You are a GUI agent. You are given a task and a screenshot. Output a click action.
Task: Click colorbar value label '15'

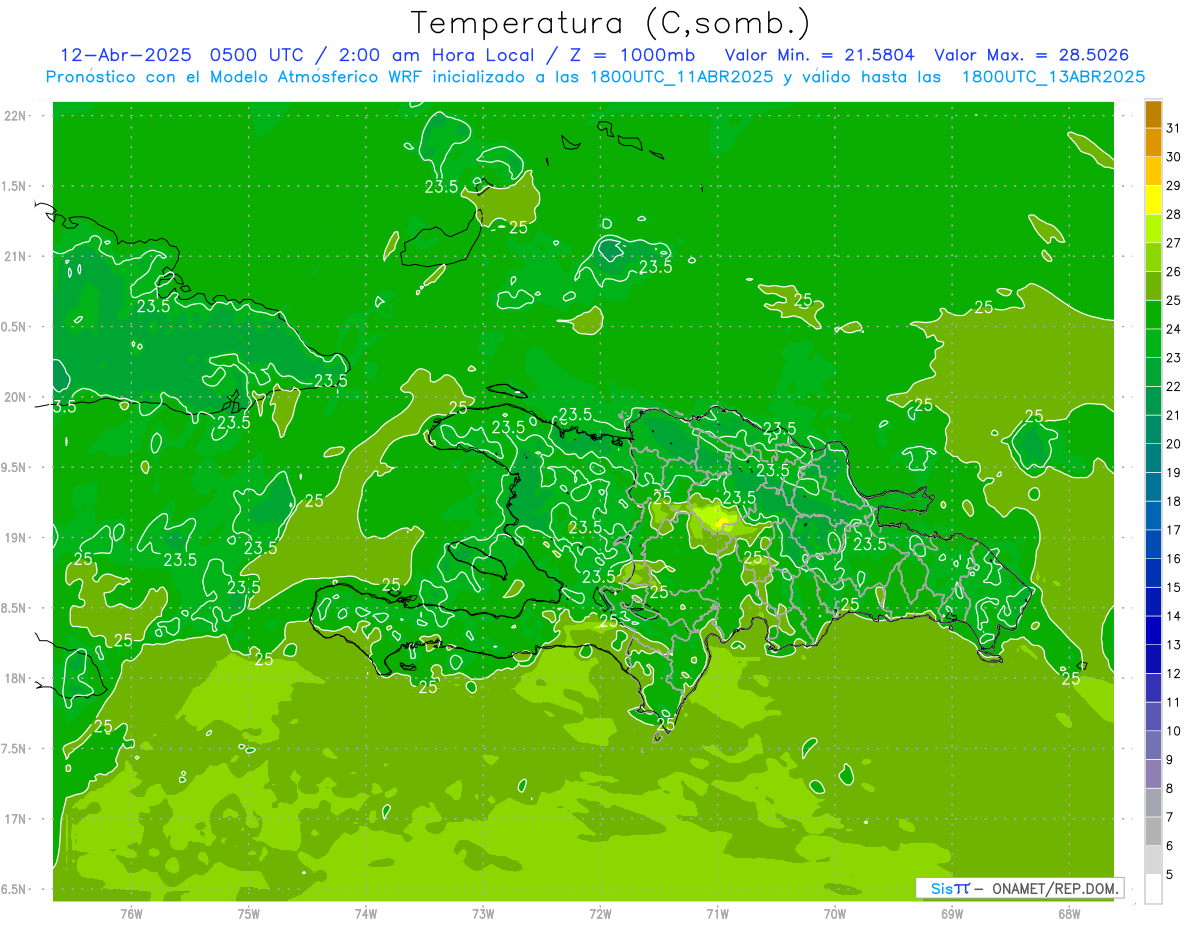click(x=1174, y=587)
